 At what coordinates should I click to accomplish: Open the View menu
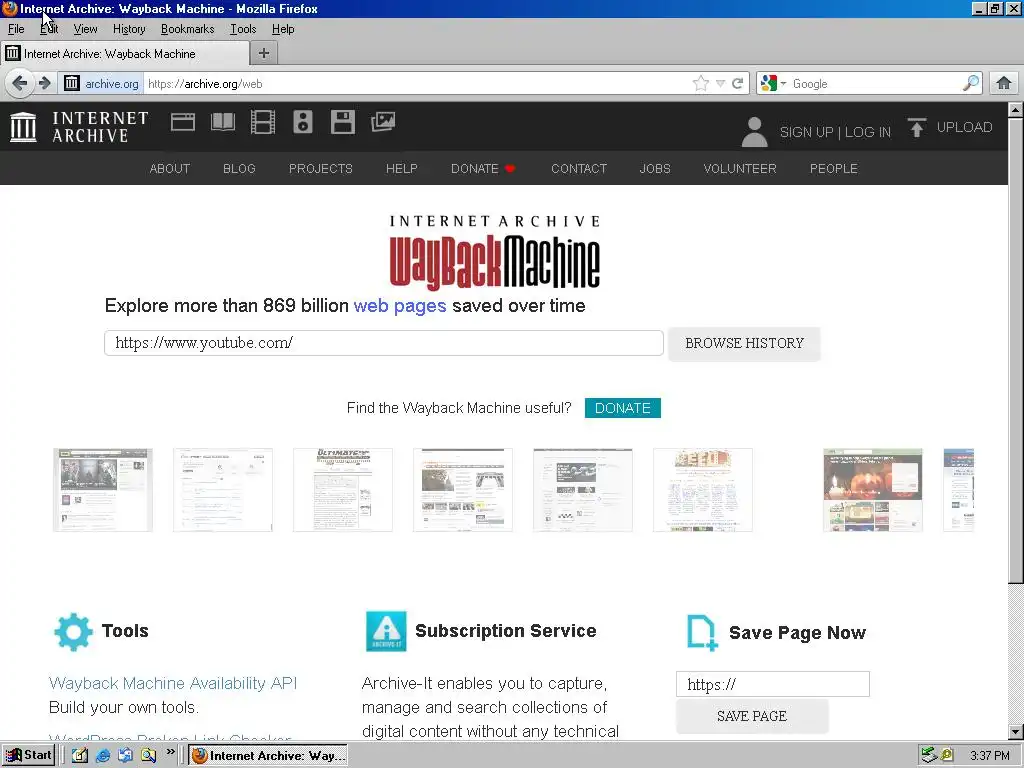pos(85,29)
